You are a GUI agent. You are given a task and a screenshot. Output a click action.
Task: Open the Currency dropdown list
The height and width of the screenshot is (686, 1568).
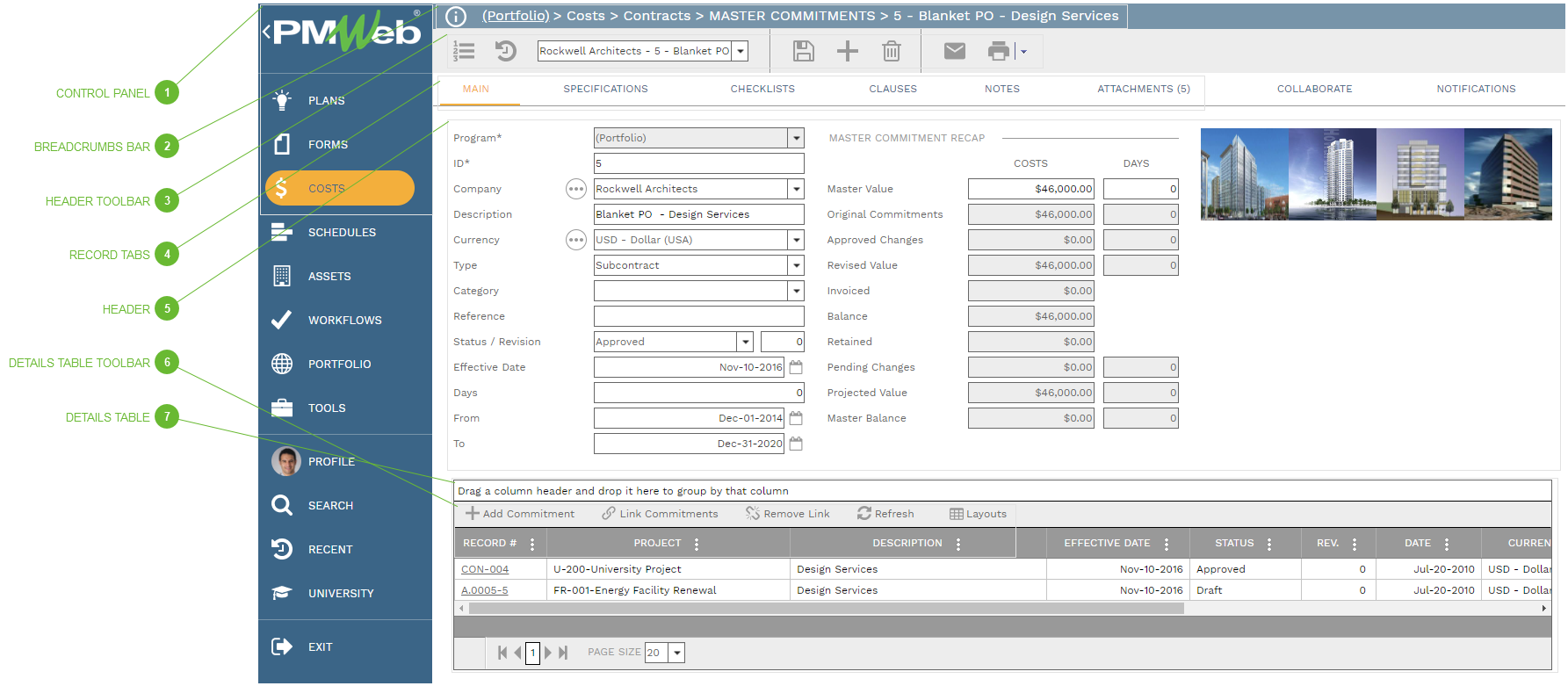tap(796, 240)
